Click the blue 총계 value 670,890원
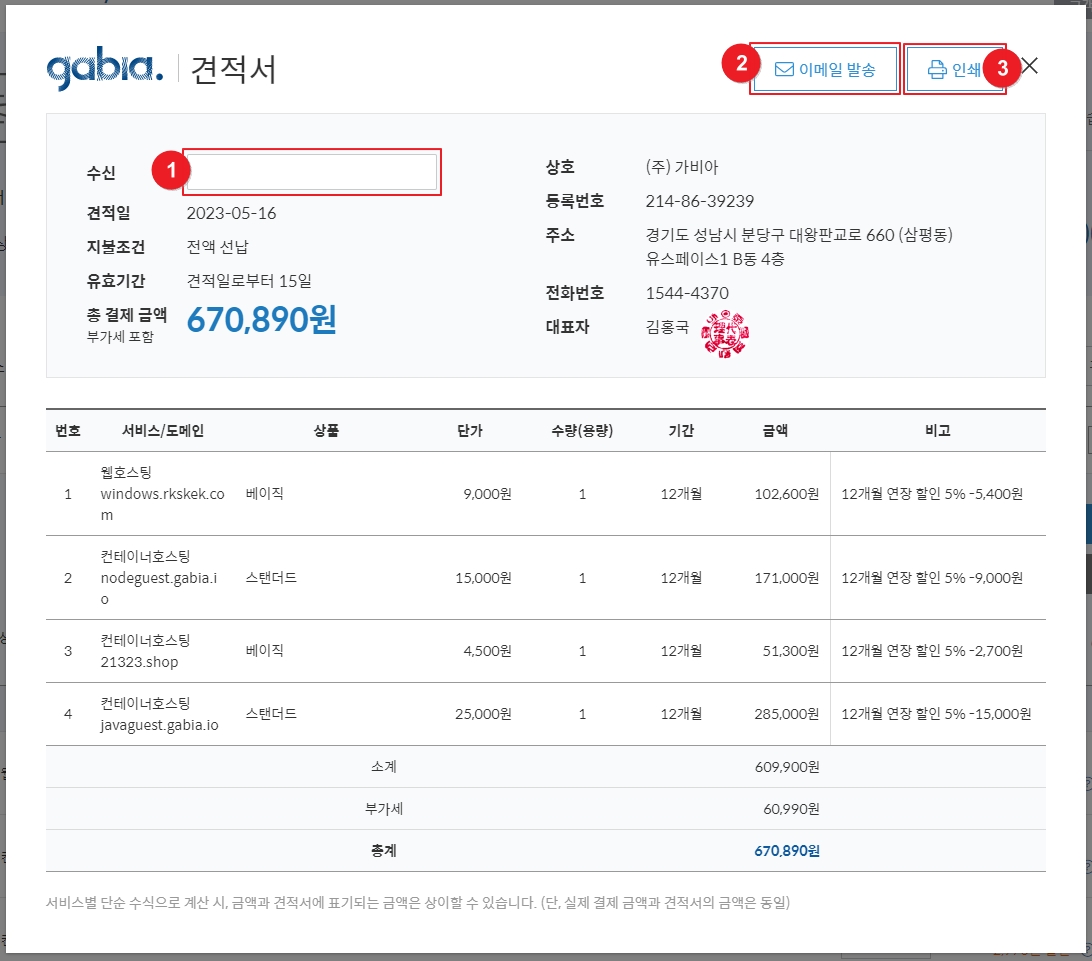The image size is (1092, 961). [787, 851]
